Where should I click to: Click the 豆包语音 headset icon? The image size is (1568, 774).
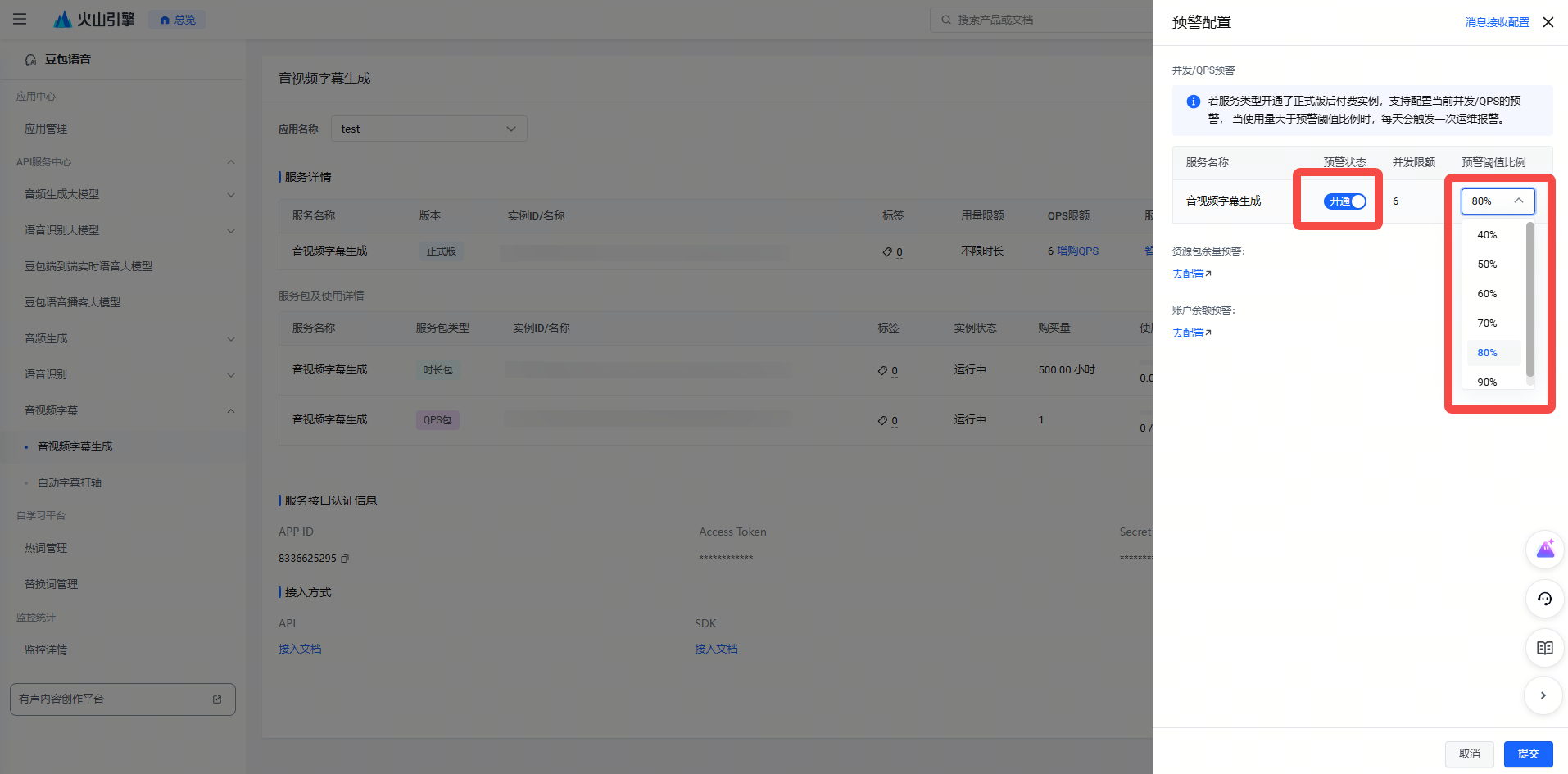pos(30,59)
